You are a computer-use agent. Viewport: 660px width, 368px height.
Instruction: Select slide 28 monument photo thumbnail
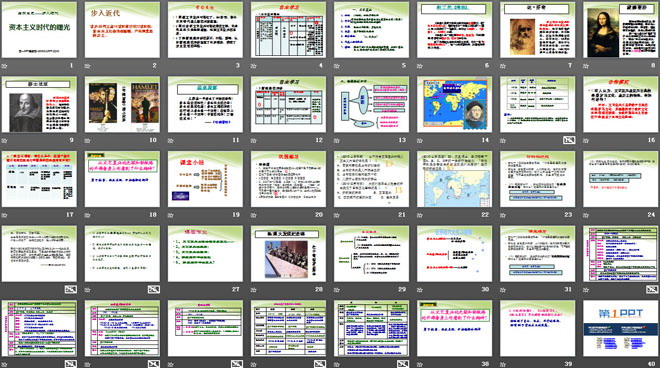[x=288, y=254]
